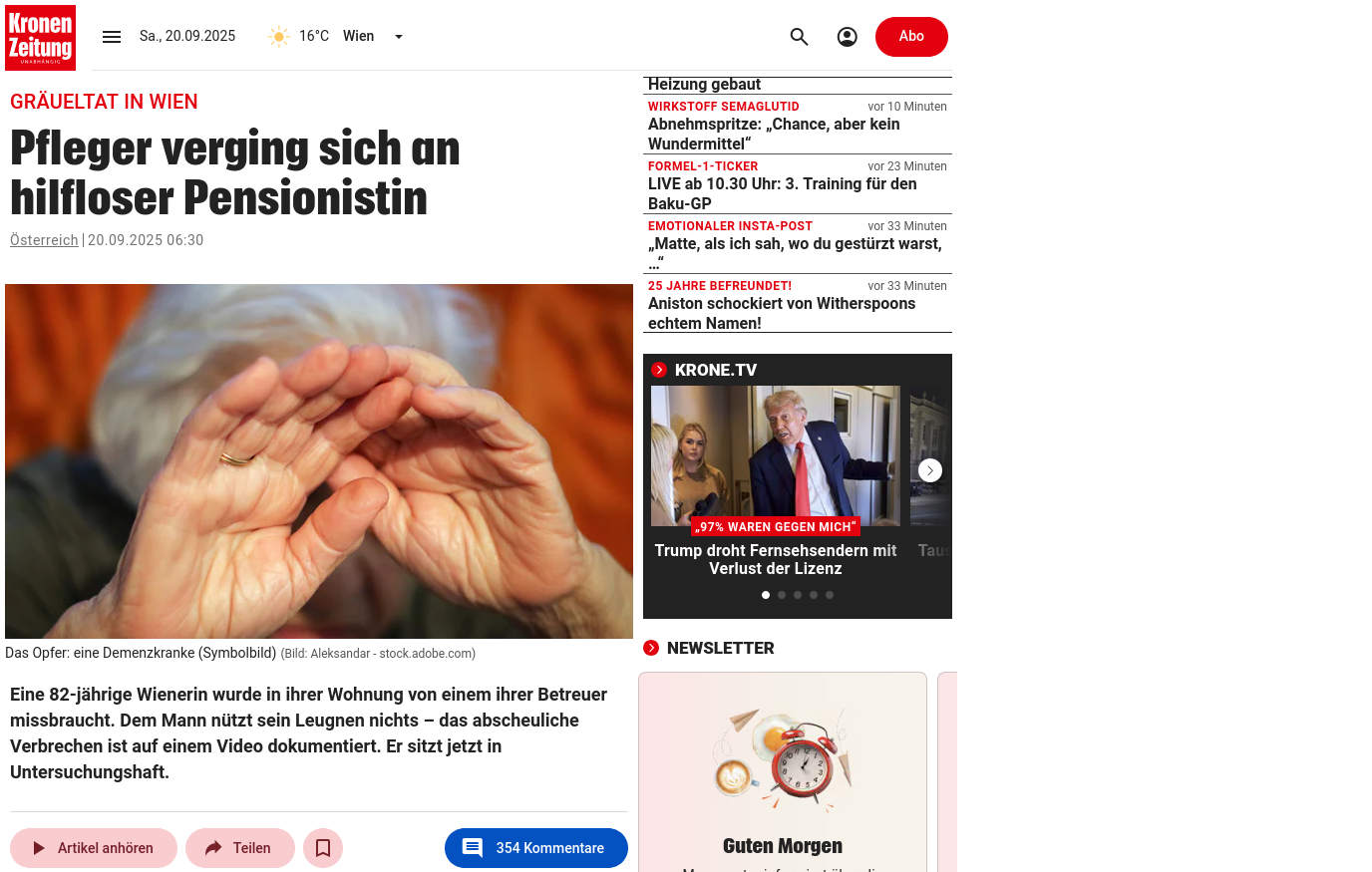
Task: Open the Österreich category link
Action: pos(44,240)
